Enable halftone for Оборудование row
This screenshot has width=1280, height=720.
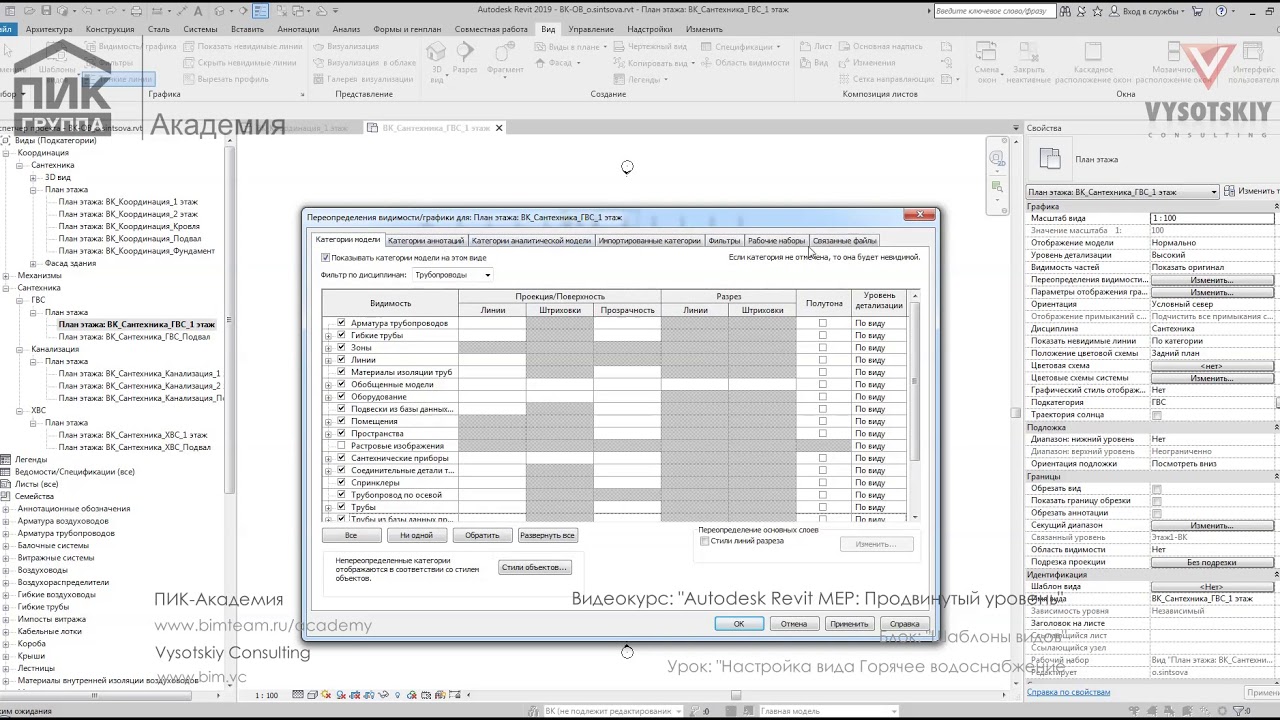823,397
